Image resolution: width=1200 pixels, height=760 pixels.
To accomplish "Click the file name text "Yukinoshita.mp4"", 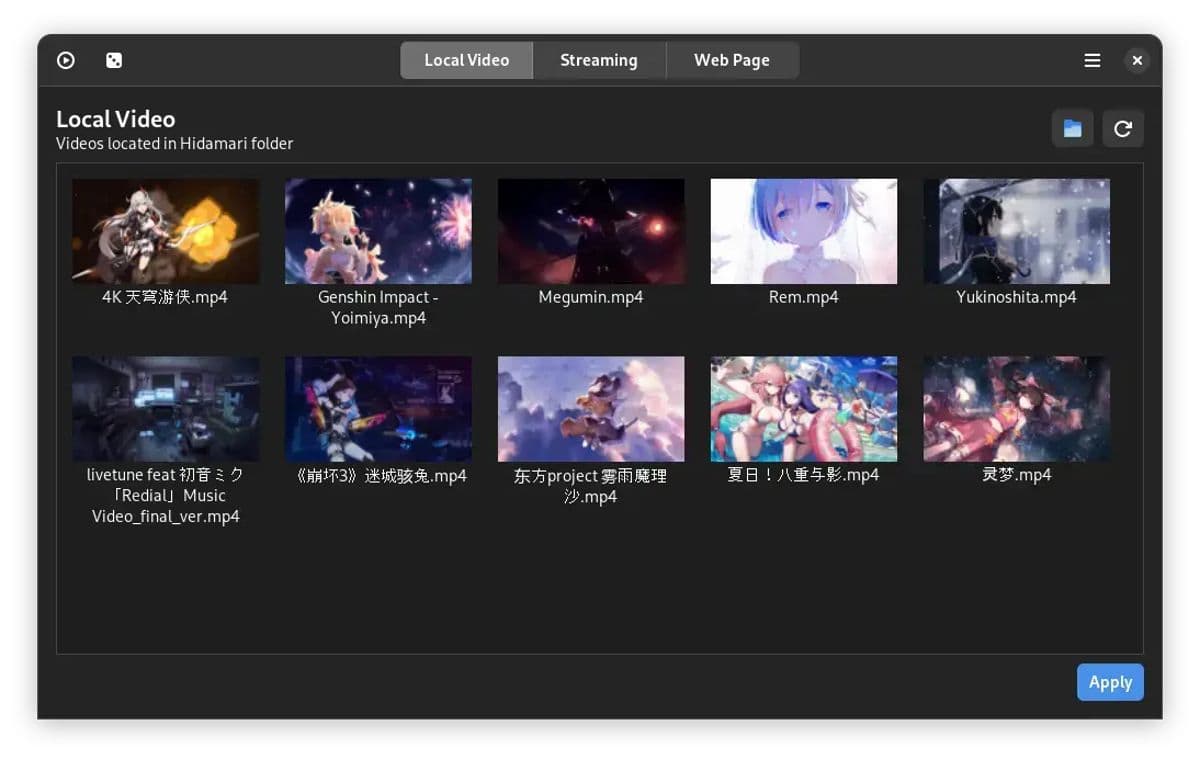I will (1017, 297).
